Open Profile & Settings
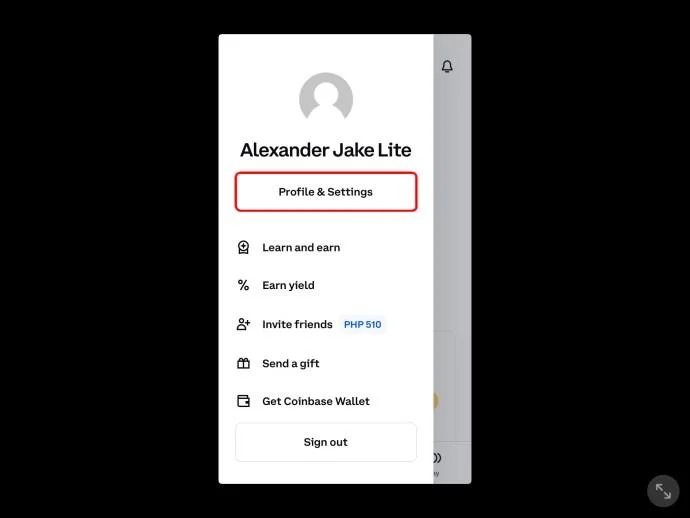Screen dimensions: 690x518 coord(326,192)
